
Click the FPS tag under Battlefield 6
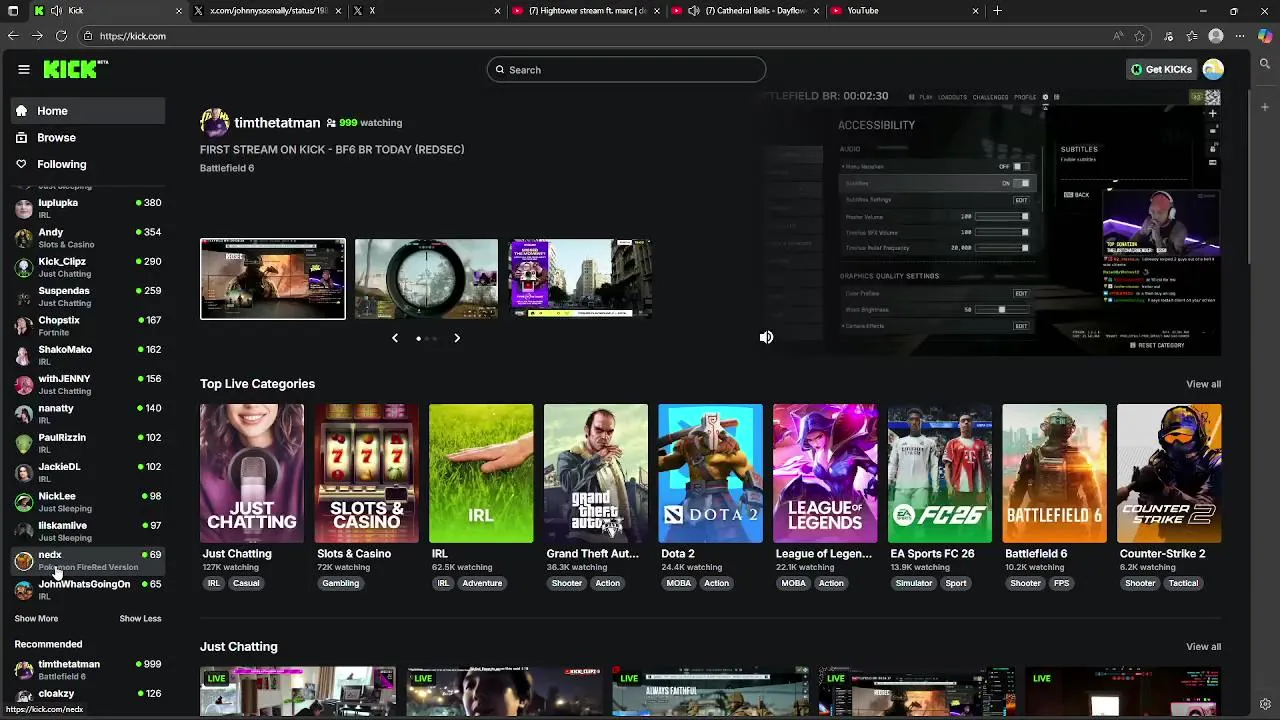pos(1061,583)
